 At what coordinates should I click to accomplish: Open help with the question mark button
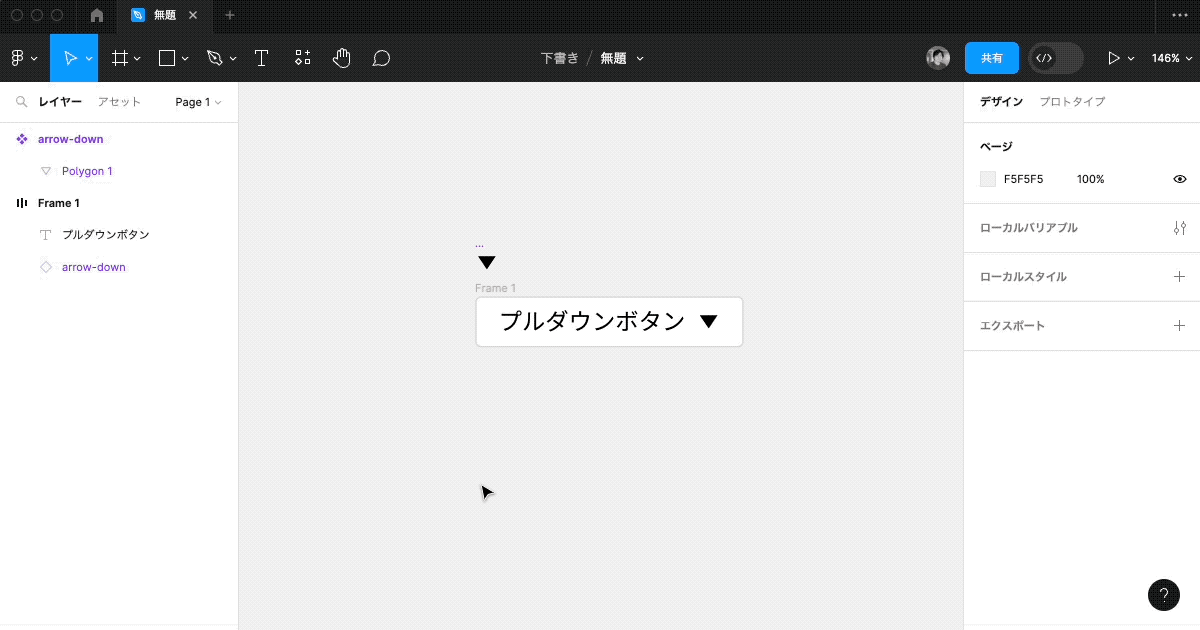[1163, 594]
